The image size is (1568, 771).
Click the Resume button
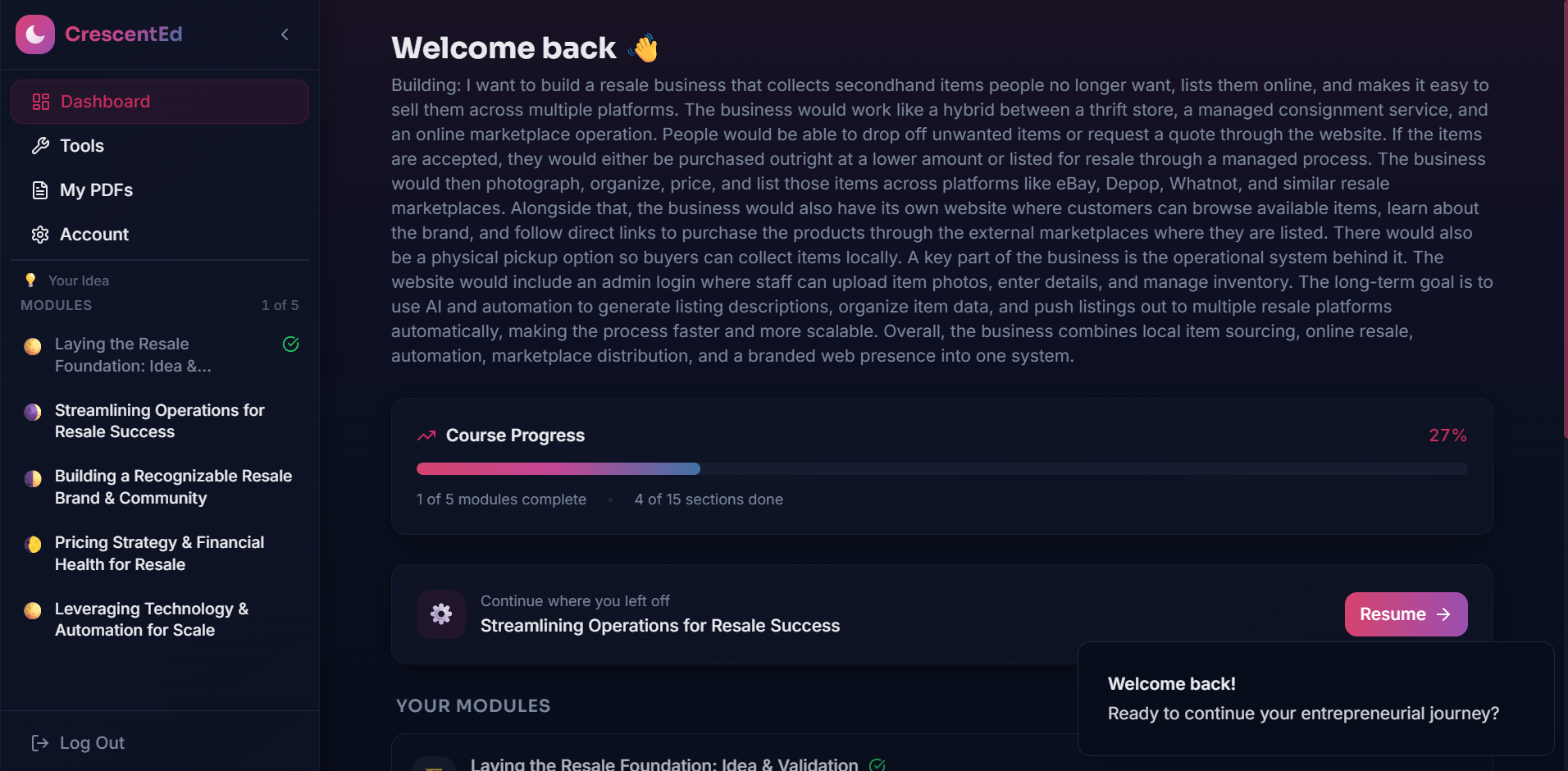[1406, 614]
